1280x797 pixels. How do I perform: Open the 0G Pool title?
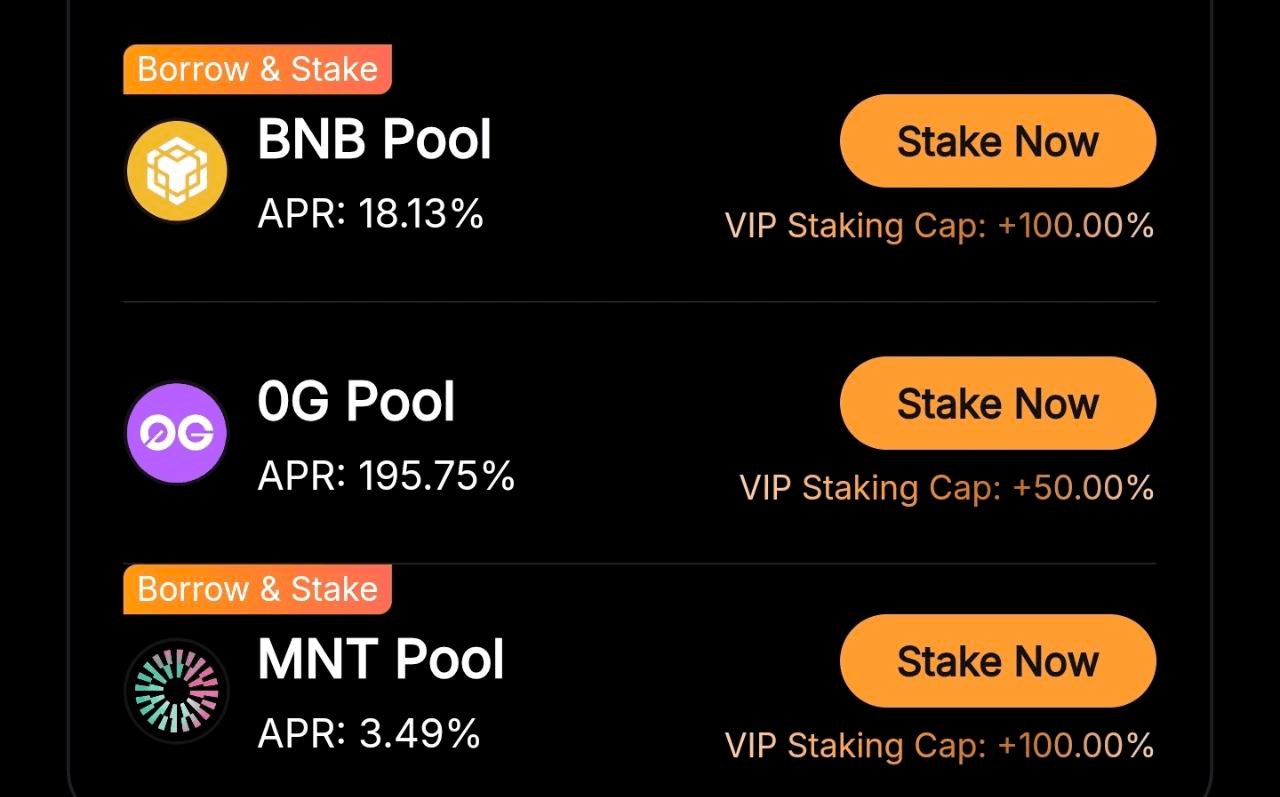(x=357, y=402)
